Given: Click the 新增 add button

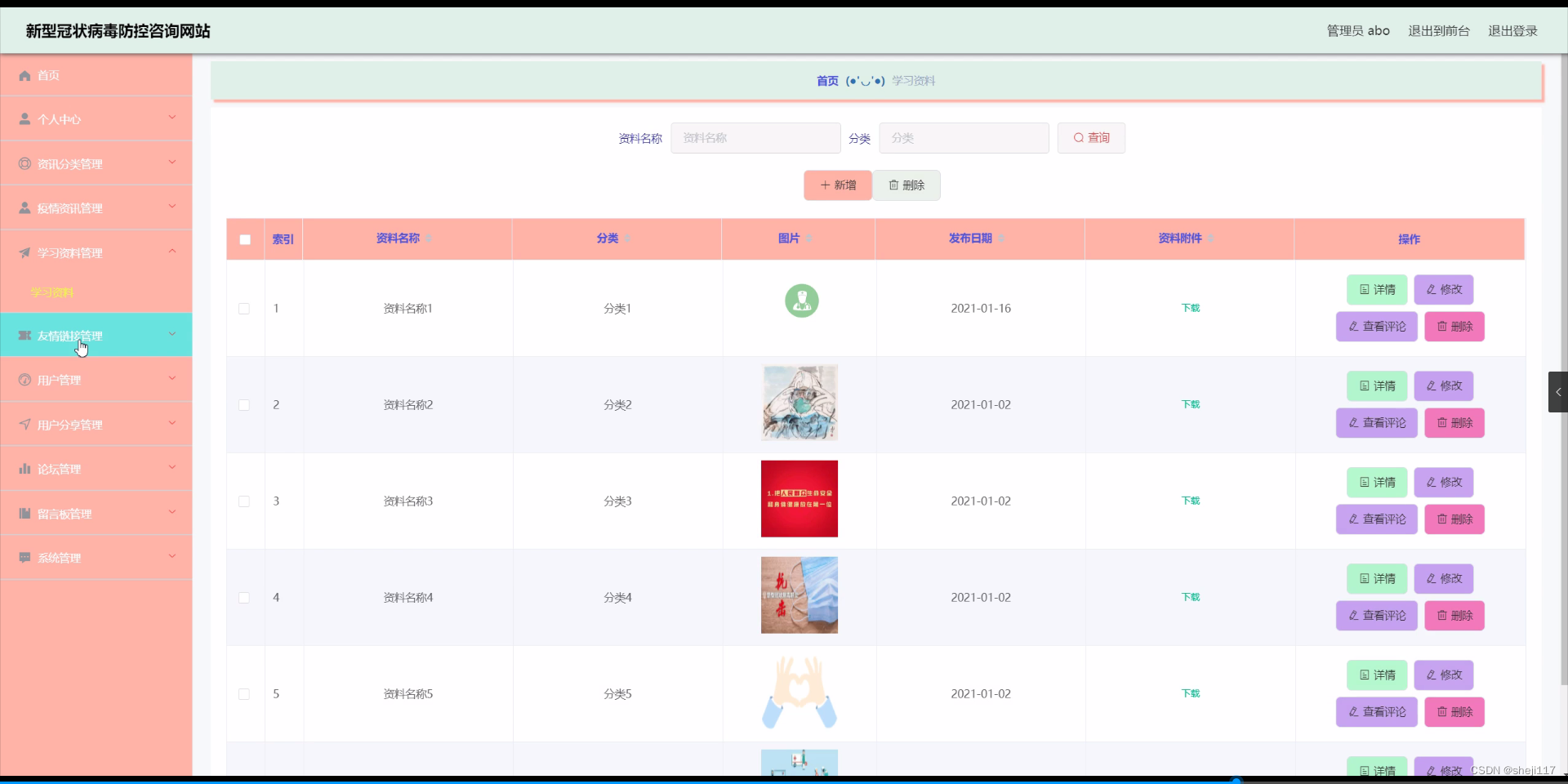Looking at the screenshot, I should tap(838, 185).
